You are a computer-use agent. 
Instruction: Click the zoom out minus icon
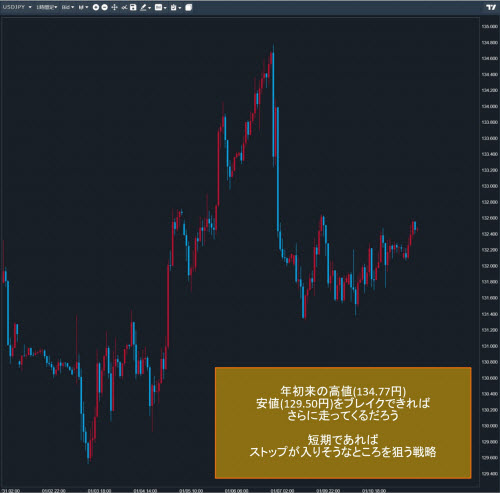[104, 7]
